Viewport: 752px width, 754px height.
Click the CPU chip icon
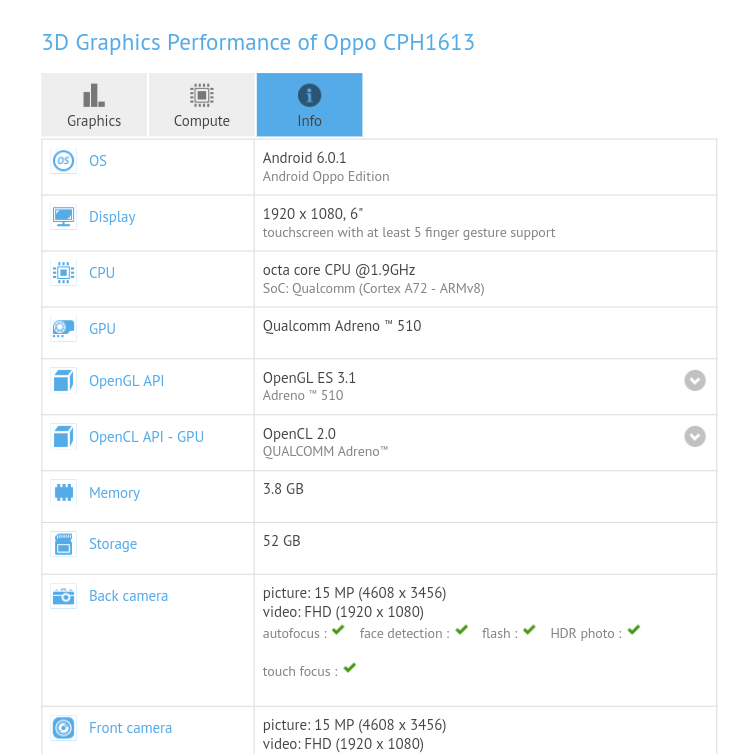(x=63, y=273)
